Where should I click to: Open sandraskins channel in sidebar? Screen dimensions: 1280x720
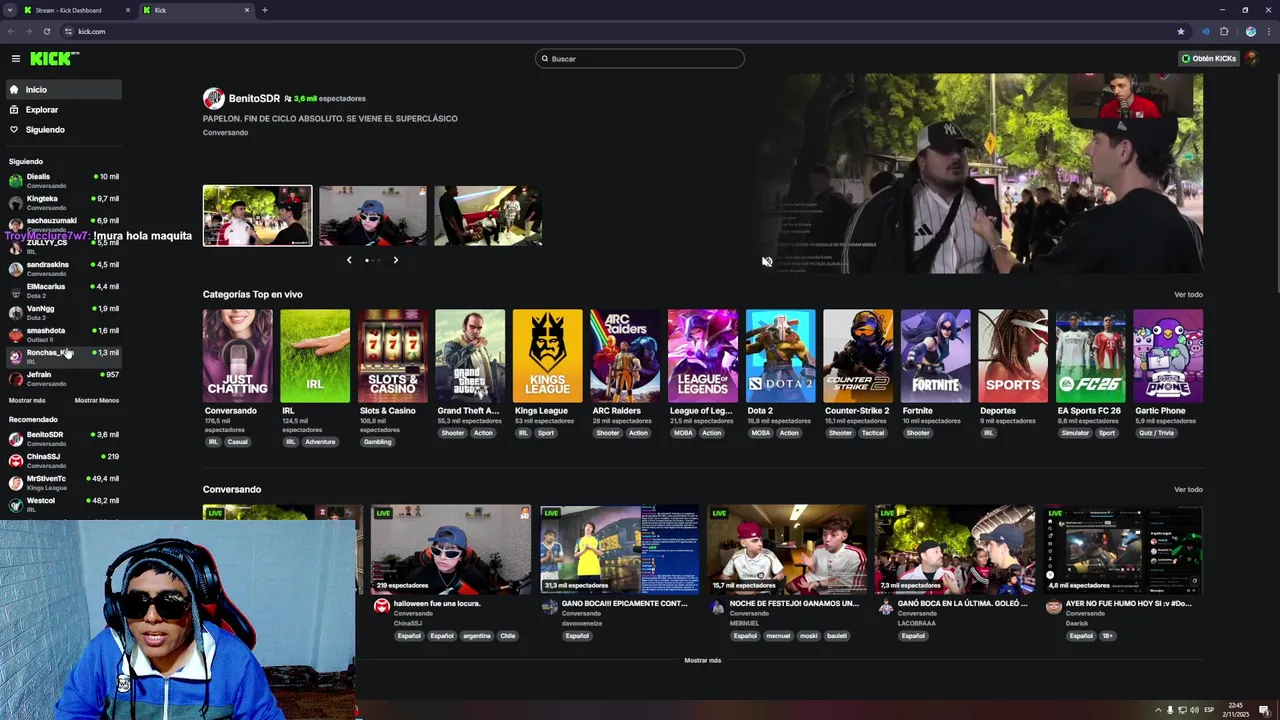[x=63, y=269]
